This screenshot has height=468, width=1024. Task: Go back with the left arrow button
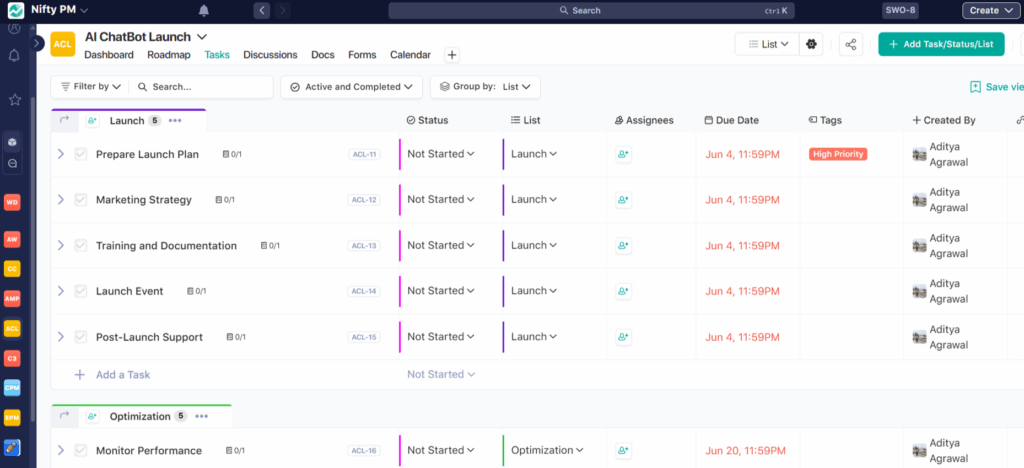(x=262, y=10)
